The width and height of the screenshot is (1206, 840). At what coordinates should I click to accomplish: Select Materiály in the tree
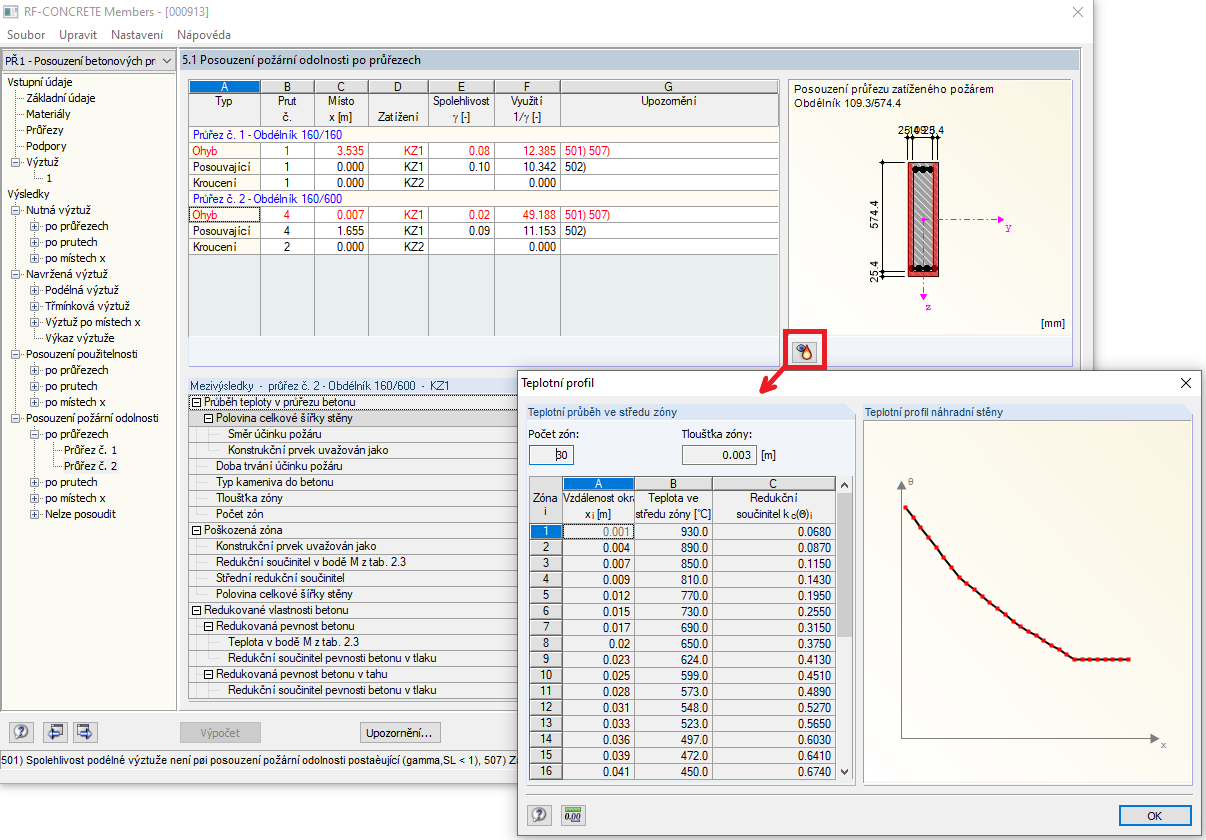pyautogui.click(x=48, y=114)
